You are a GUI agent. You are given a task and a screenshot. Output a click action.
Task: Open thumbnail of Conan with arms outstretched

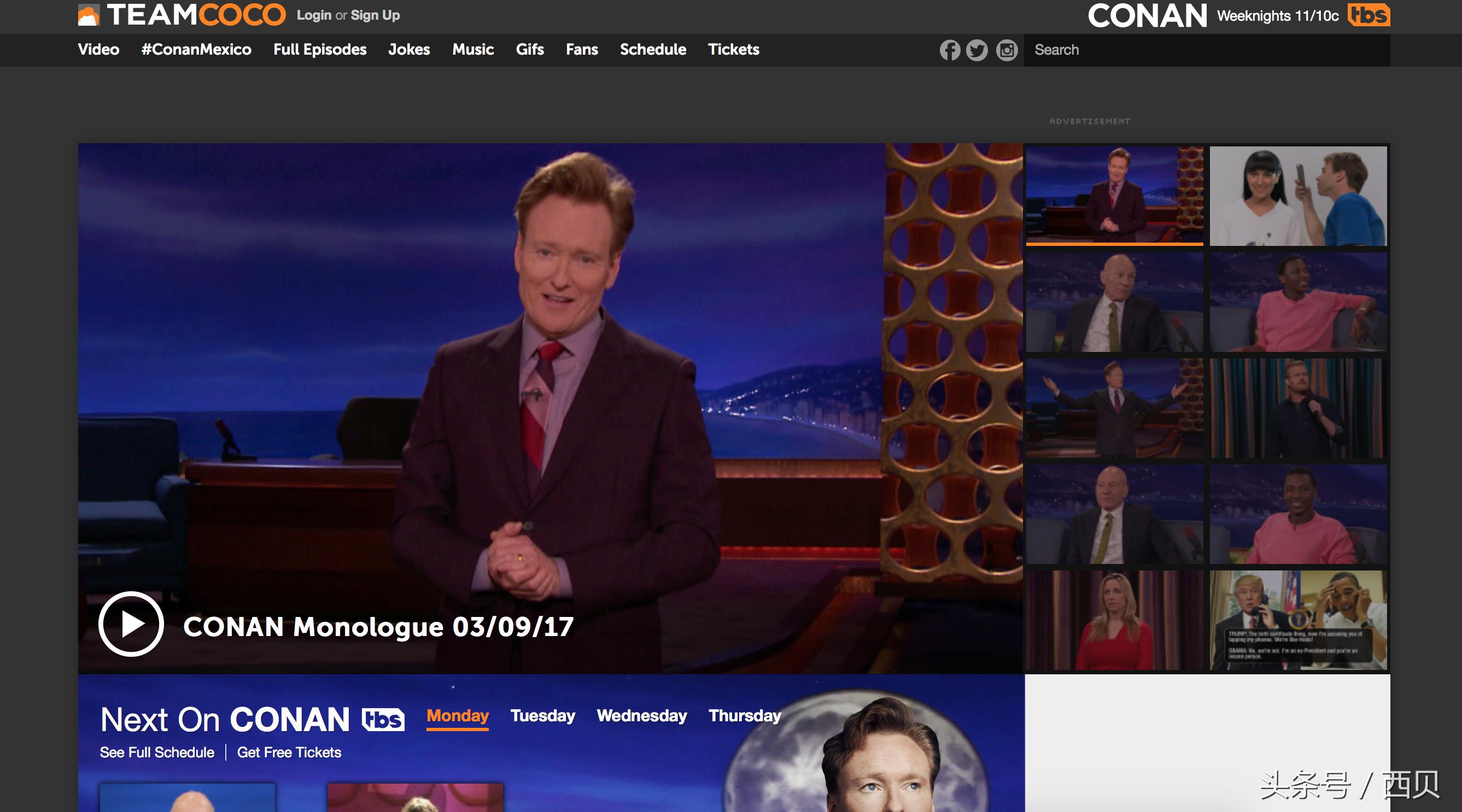pos(1115,408)
